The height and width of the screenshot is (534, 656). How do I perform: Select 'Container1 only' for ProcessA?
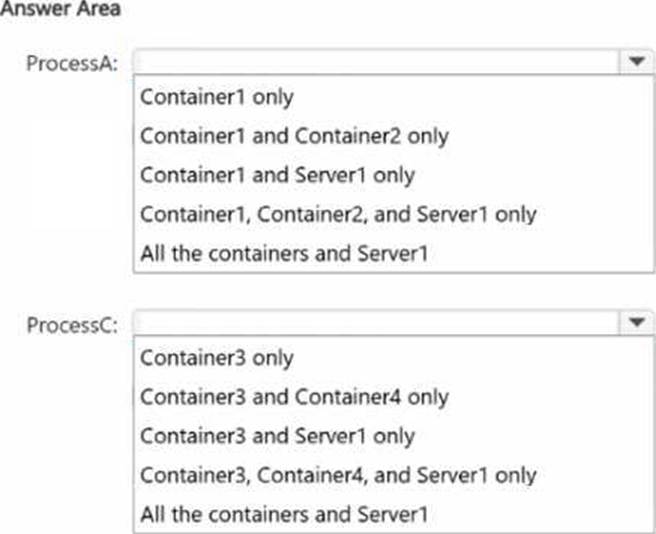[x=217, y=97]
